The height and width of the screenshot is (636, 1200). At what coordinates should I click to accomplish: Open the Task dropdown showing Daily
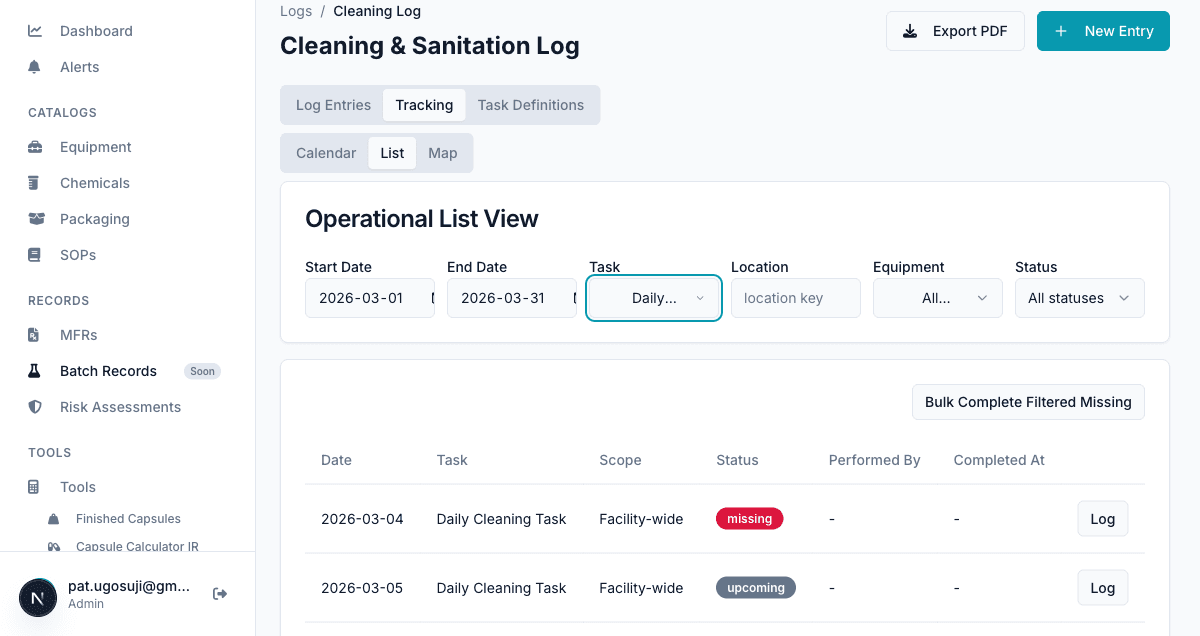[654, 298]
